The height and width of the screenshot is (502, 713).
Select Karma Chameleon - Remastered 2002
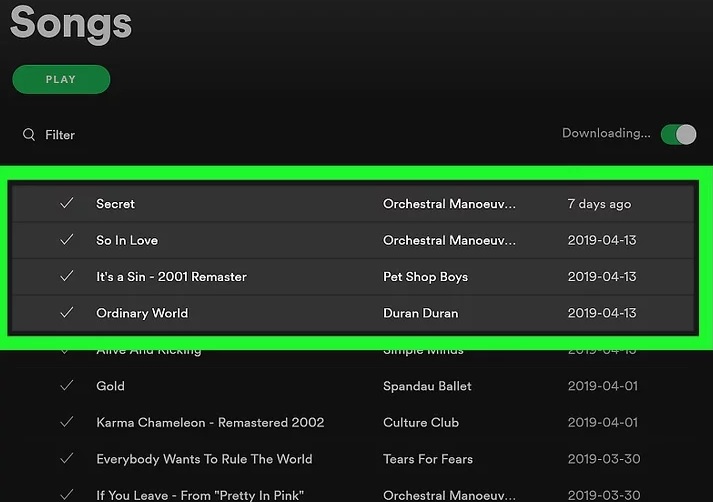click(x=210, y=422)
